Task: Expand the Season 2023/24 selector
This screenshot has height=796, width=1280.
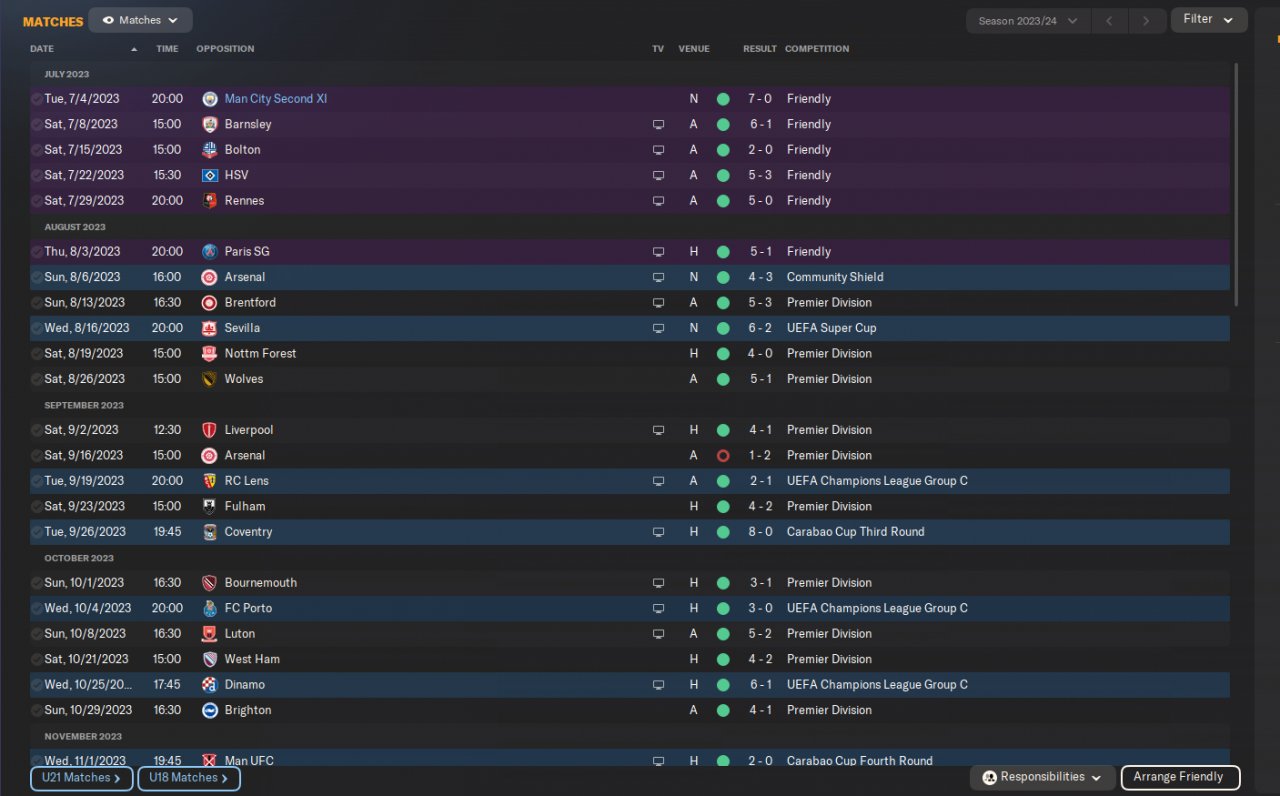Action: [x=1027, y=21]
